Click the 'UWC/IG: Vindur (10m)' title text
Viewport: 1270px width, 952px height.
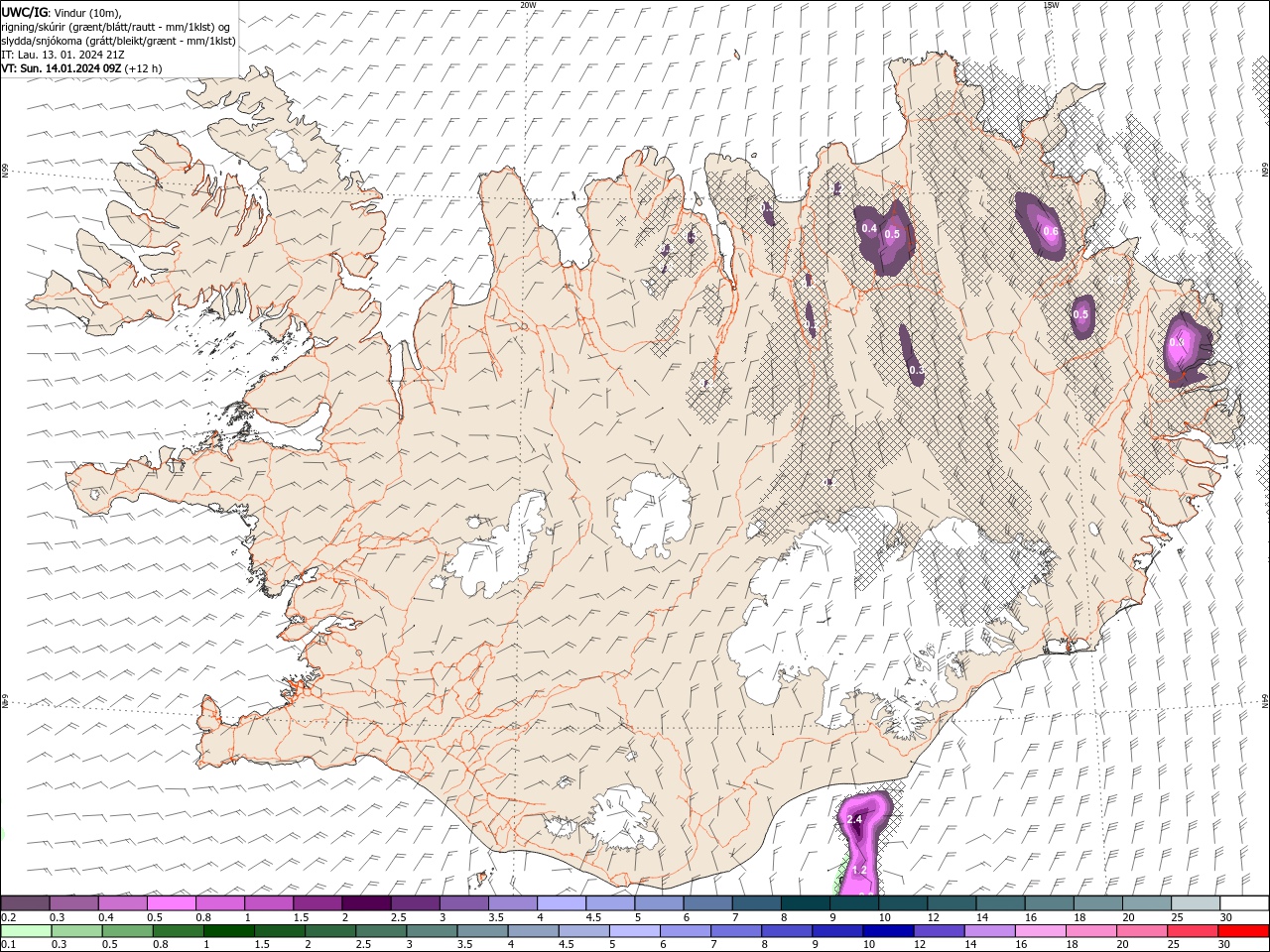tap(62, 12)
